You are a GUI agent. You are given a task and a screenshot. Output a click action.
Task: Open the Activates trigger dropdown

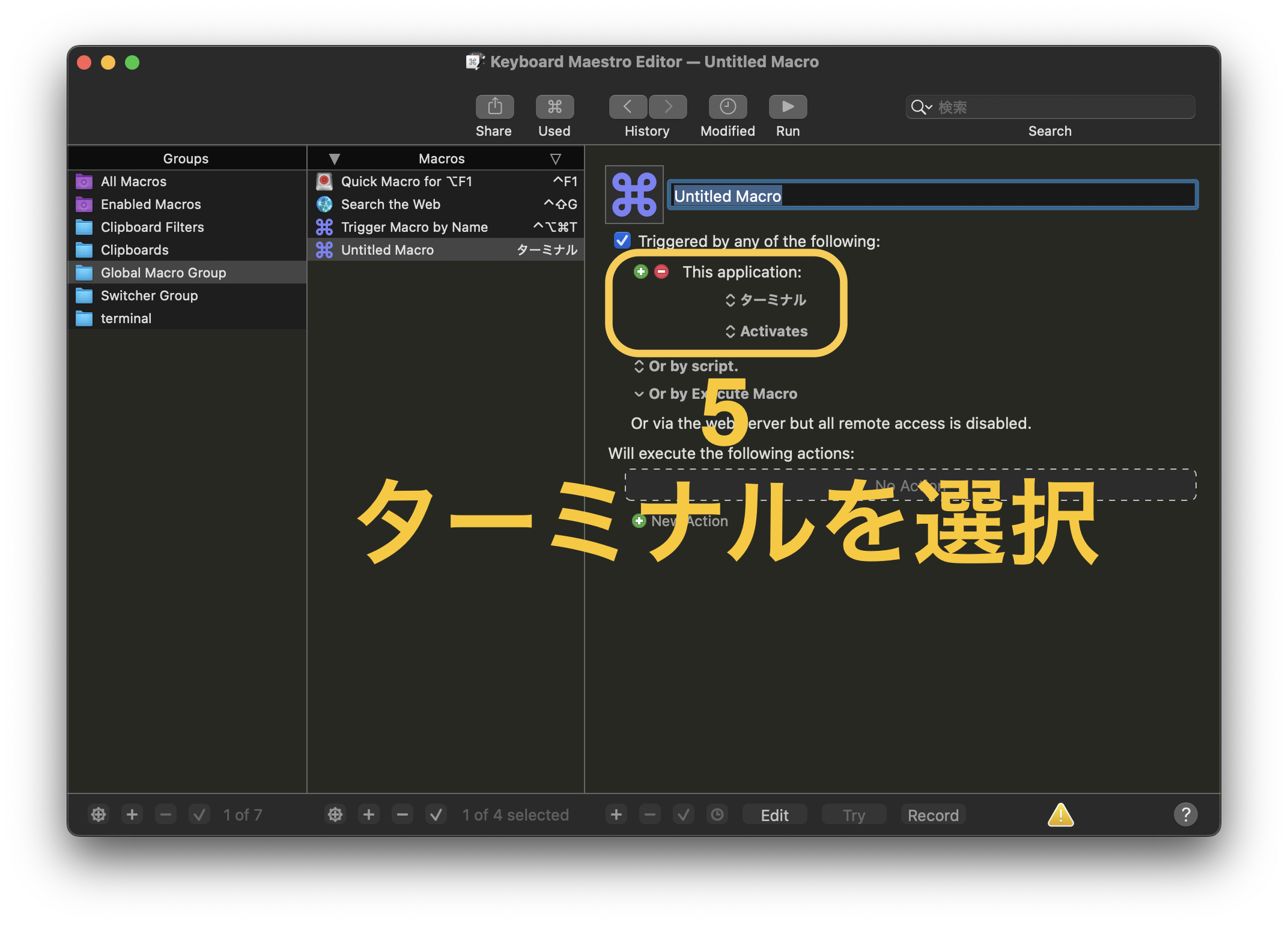click(x=767, y=332)
